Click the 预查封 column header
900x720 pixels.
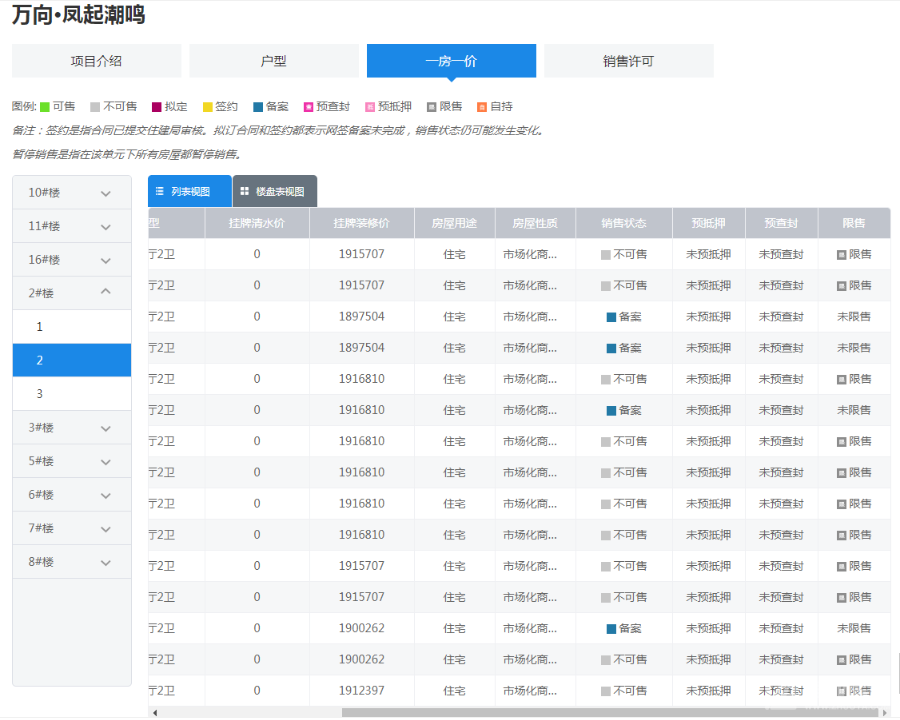781,223
